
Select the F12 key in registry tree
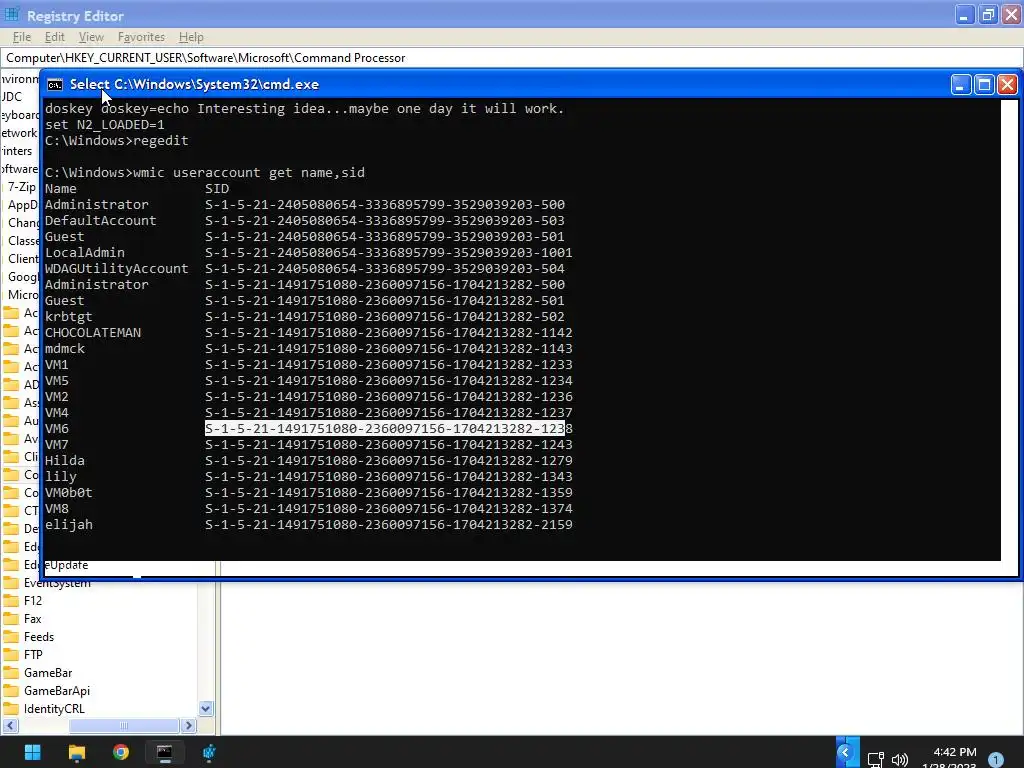pyautogui.click(x=33, y=601)
